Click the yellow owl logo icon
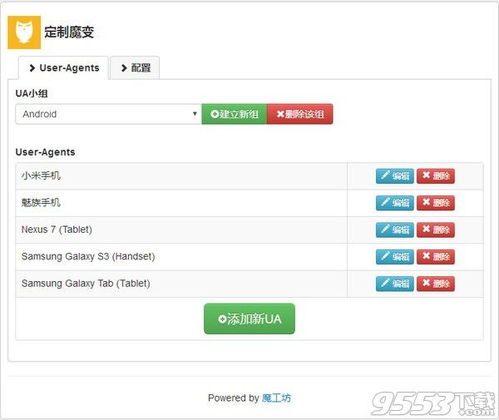The width and height of the screenshot is (499, 420). pyautogui.click(x=24, y=32)
